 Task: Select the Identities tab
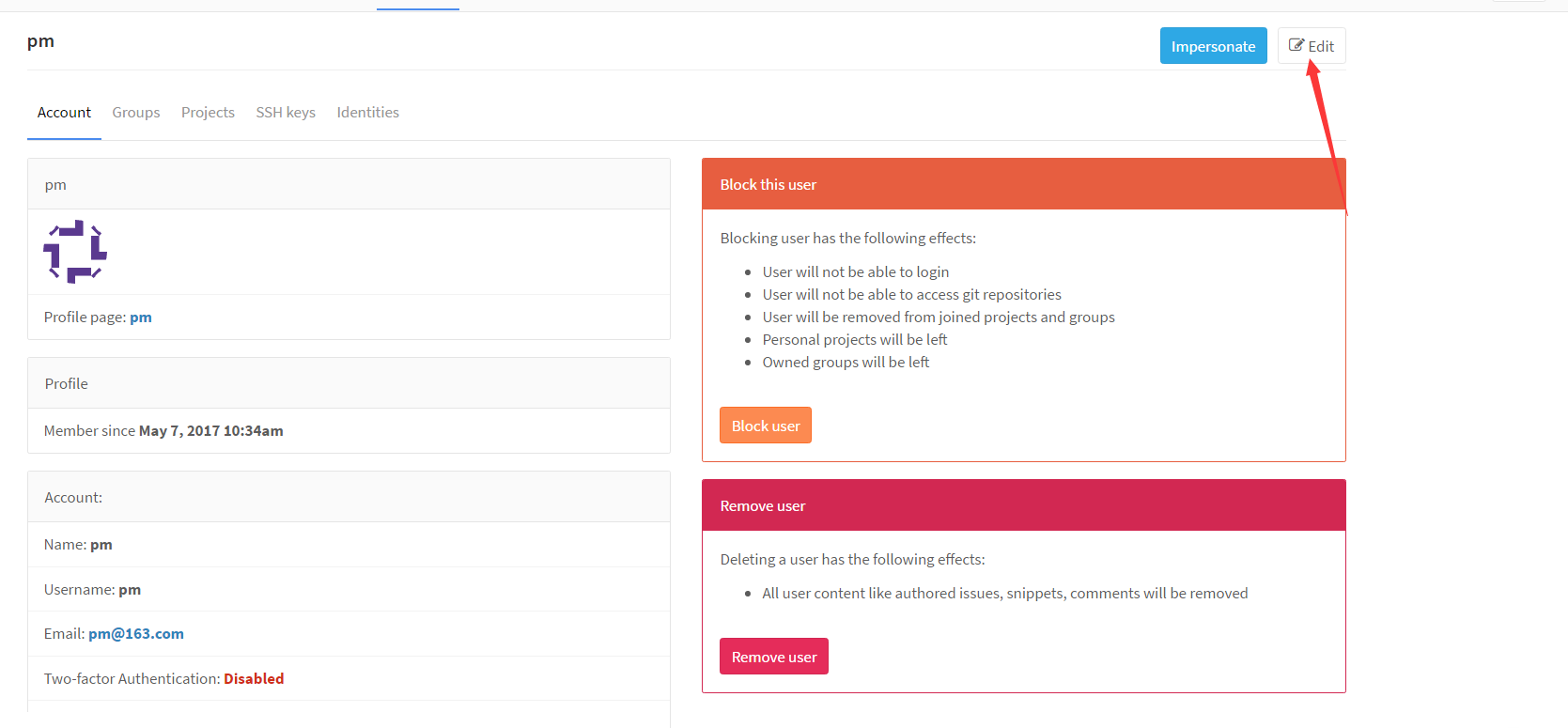(x=367, y=113)
